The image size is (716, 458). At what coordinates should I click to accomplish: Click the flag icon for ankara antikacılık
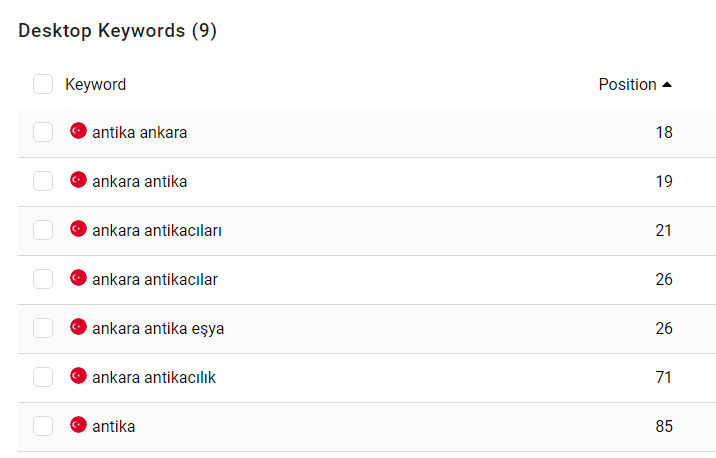[78, 376]
